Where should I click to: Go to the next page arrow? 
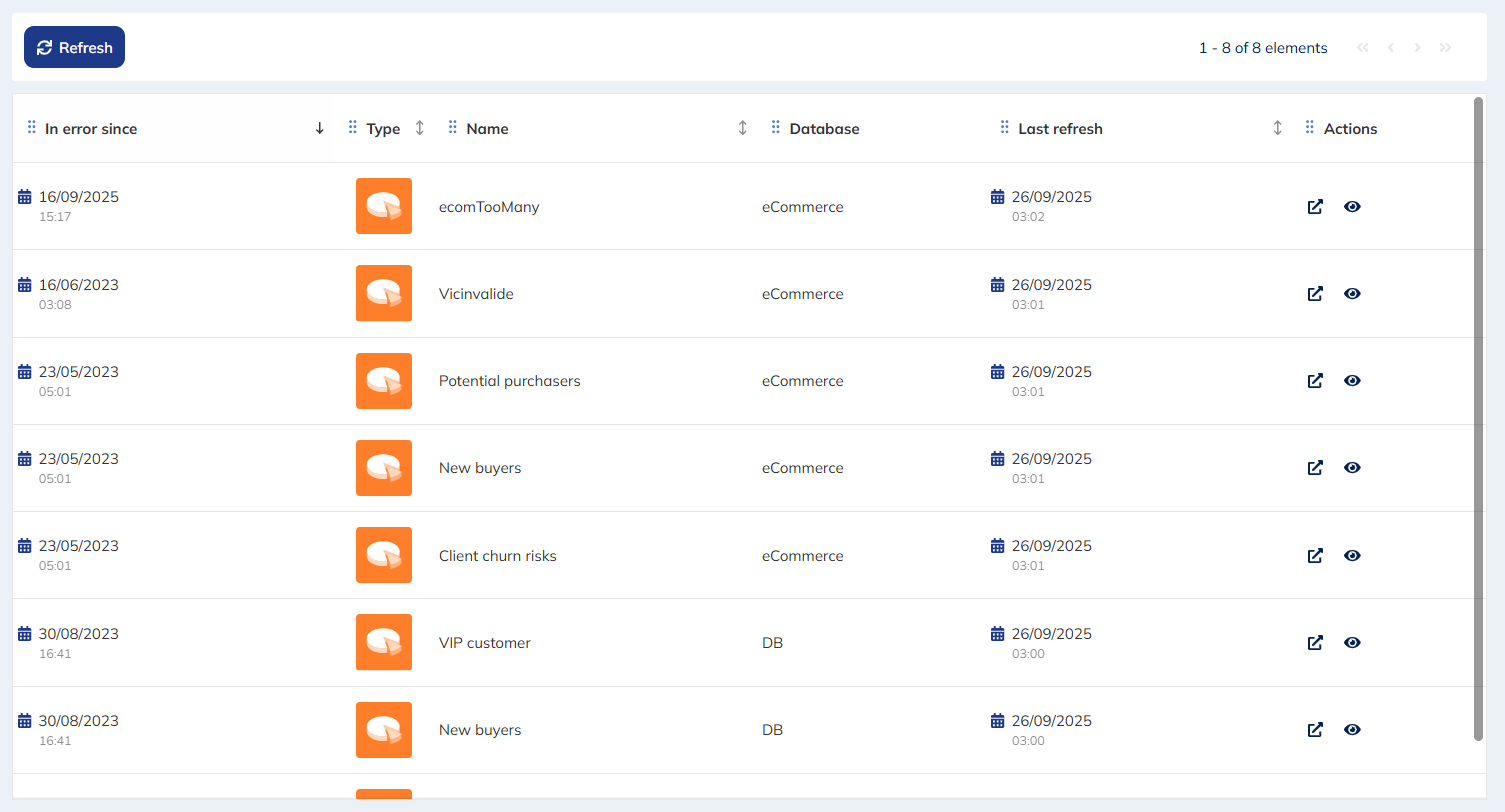click(1417, 48)
